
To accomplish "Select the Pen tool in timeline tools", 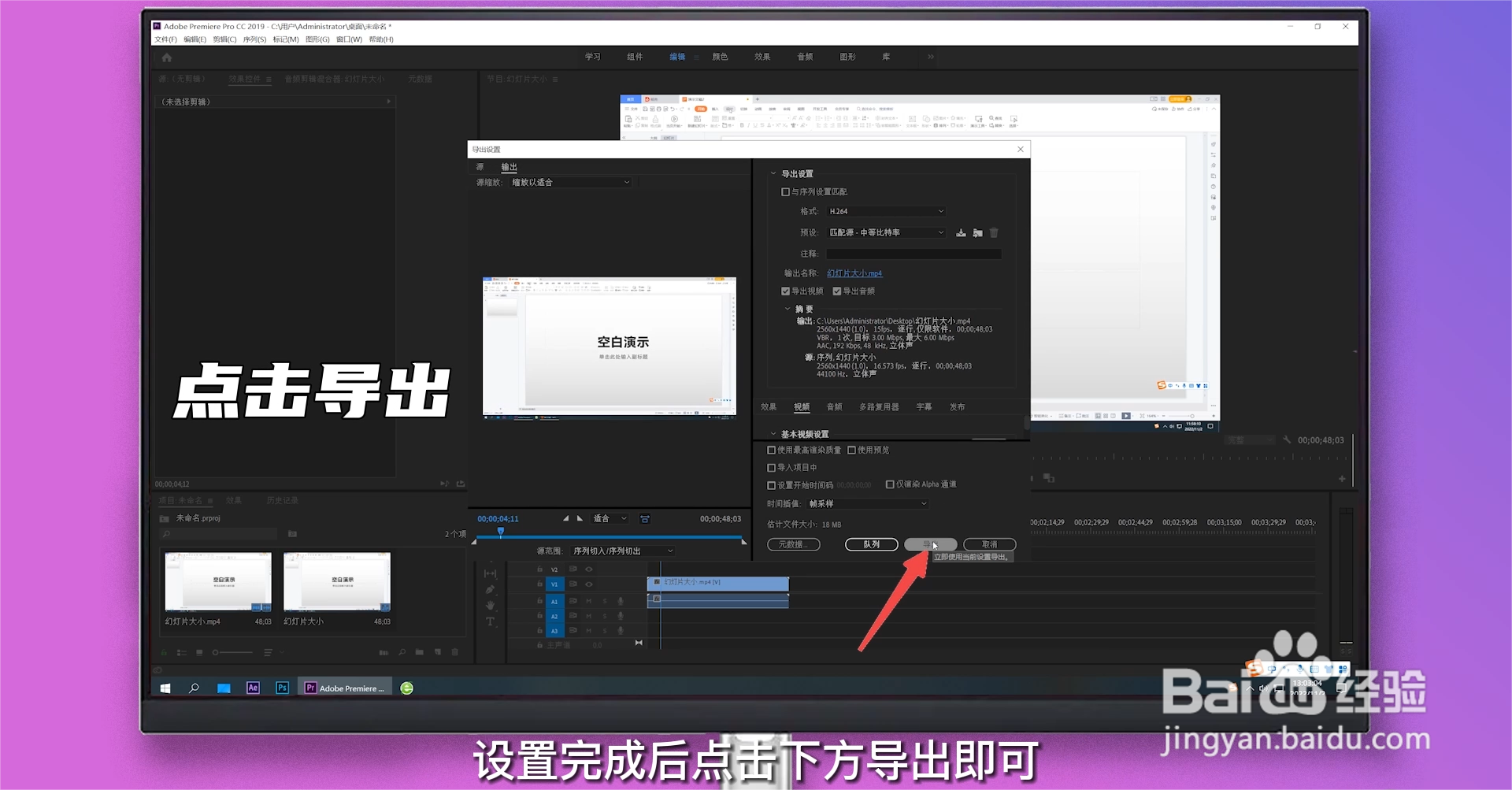I will coord(490,589).
